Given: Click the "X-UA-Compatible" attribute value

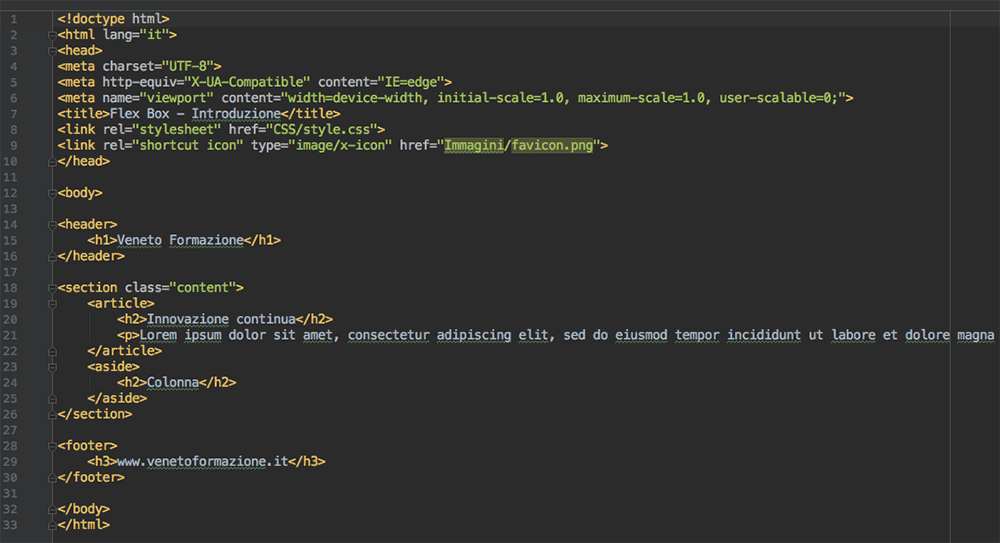Looking at the screenshot, I should [247, 82].
